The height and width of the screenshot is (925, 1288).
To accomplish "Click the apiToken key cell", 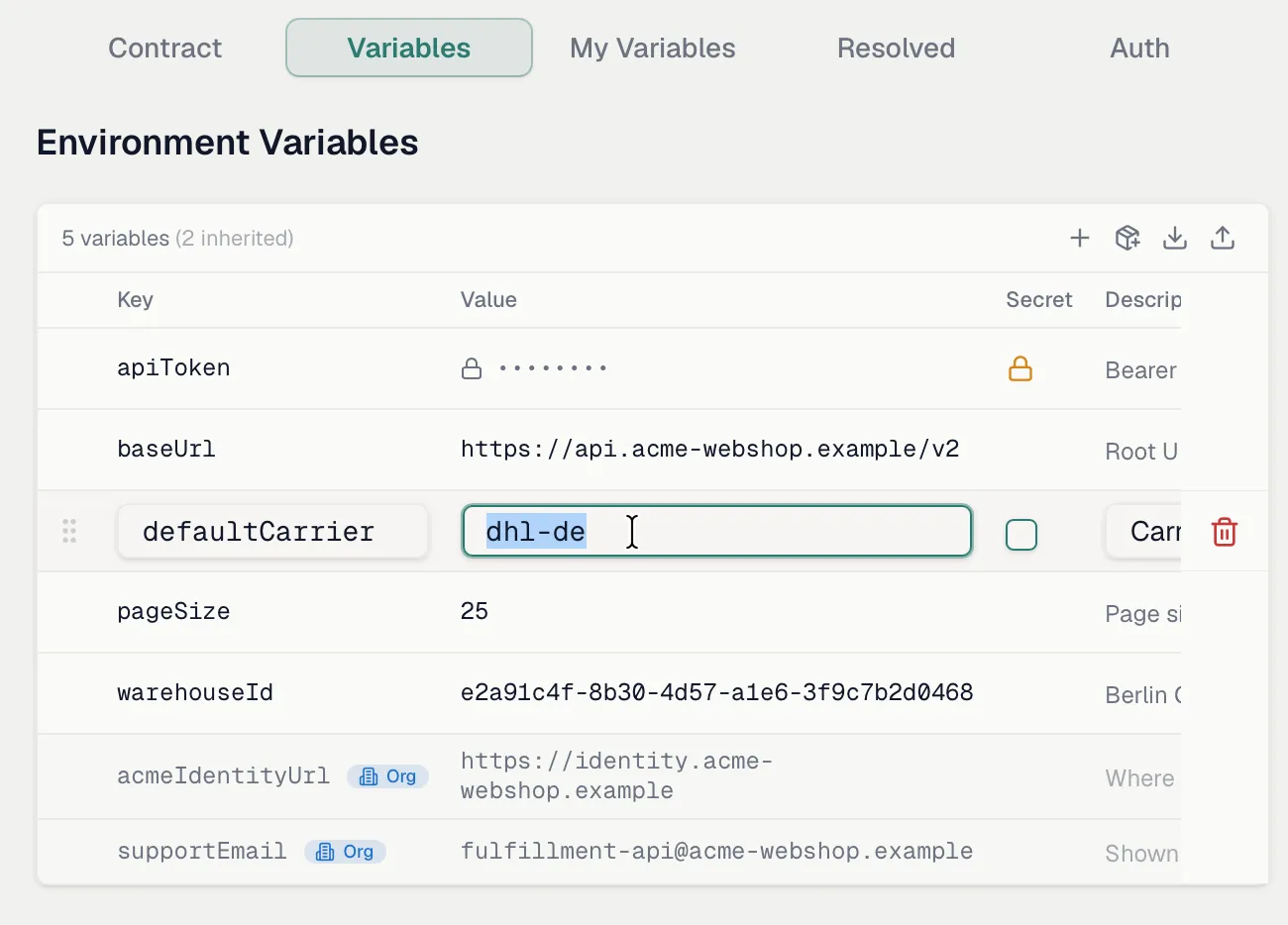I will coord(173,368).
